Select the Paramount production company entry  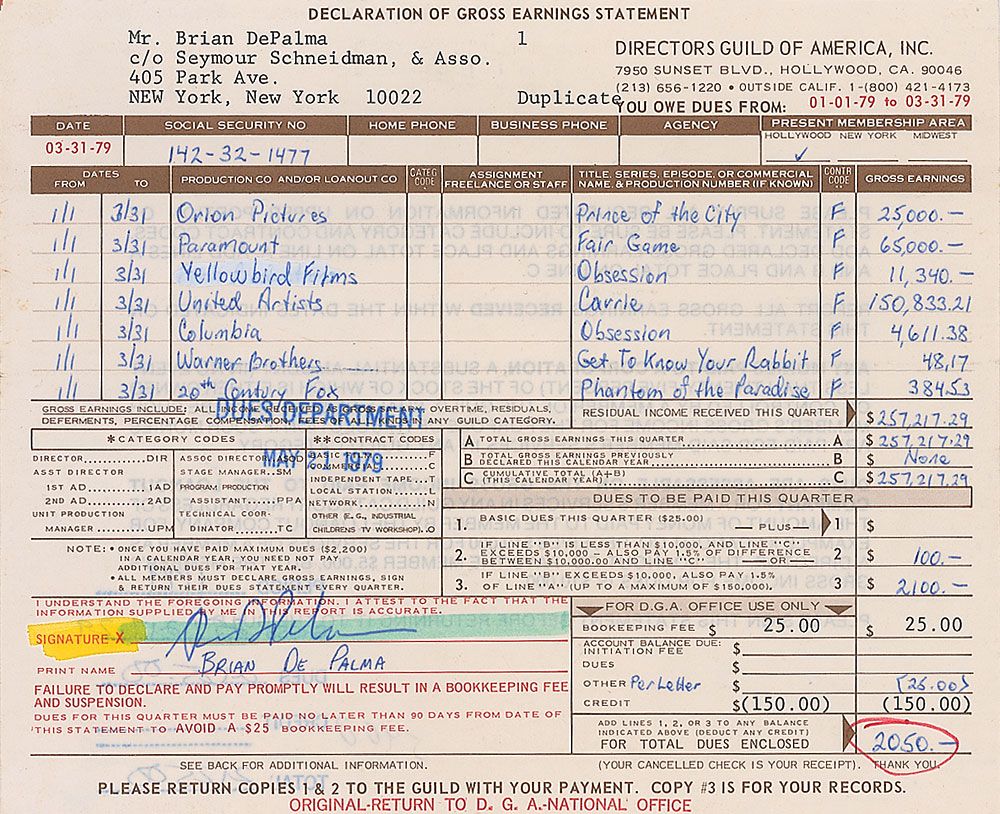[x=228, y=244]
